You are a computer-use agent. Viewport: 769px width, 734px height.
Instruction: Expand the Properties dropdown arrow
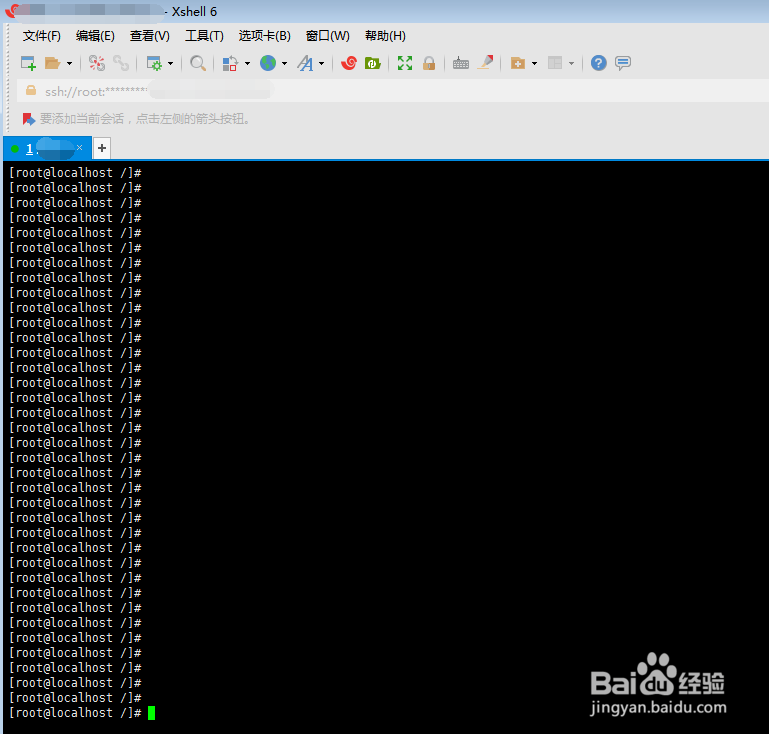(x=170, y=63)
